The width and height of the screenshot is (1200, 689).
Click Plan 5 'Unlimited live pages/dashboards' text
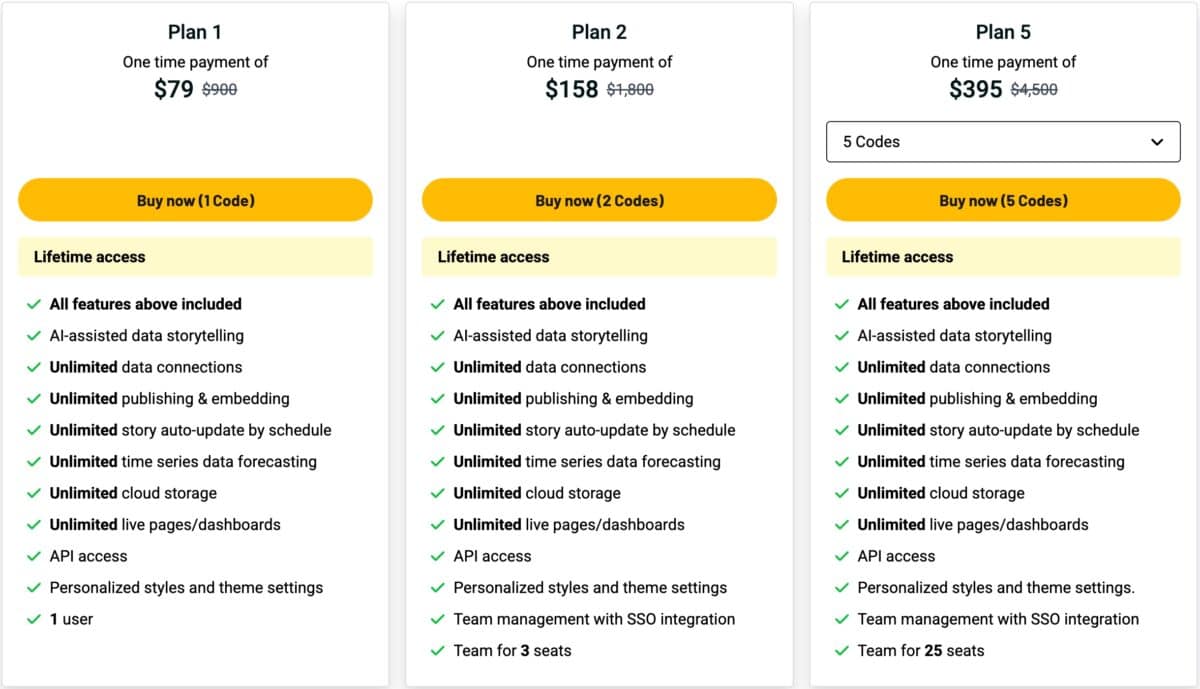[x=973, y=524]
